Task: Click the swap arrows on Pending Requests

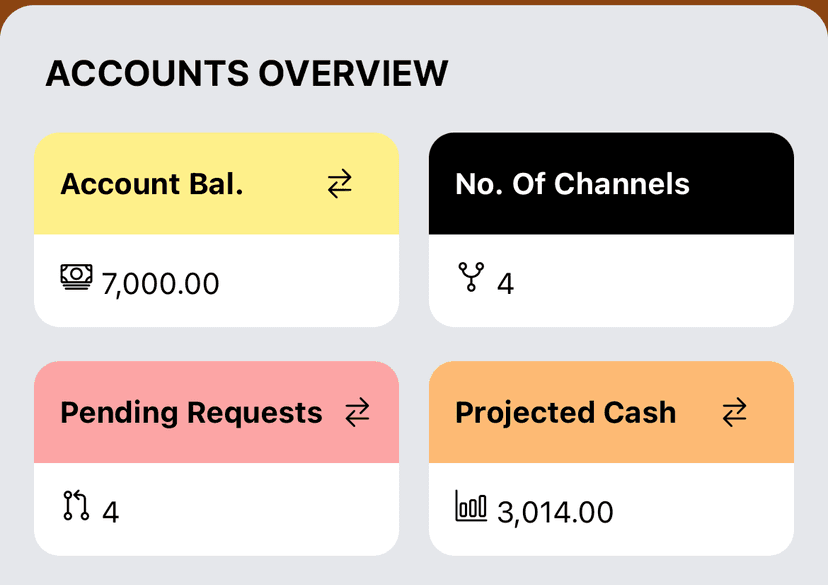Action: (x=357, y=412)
